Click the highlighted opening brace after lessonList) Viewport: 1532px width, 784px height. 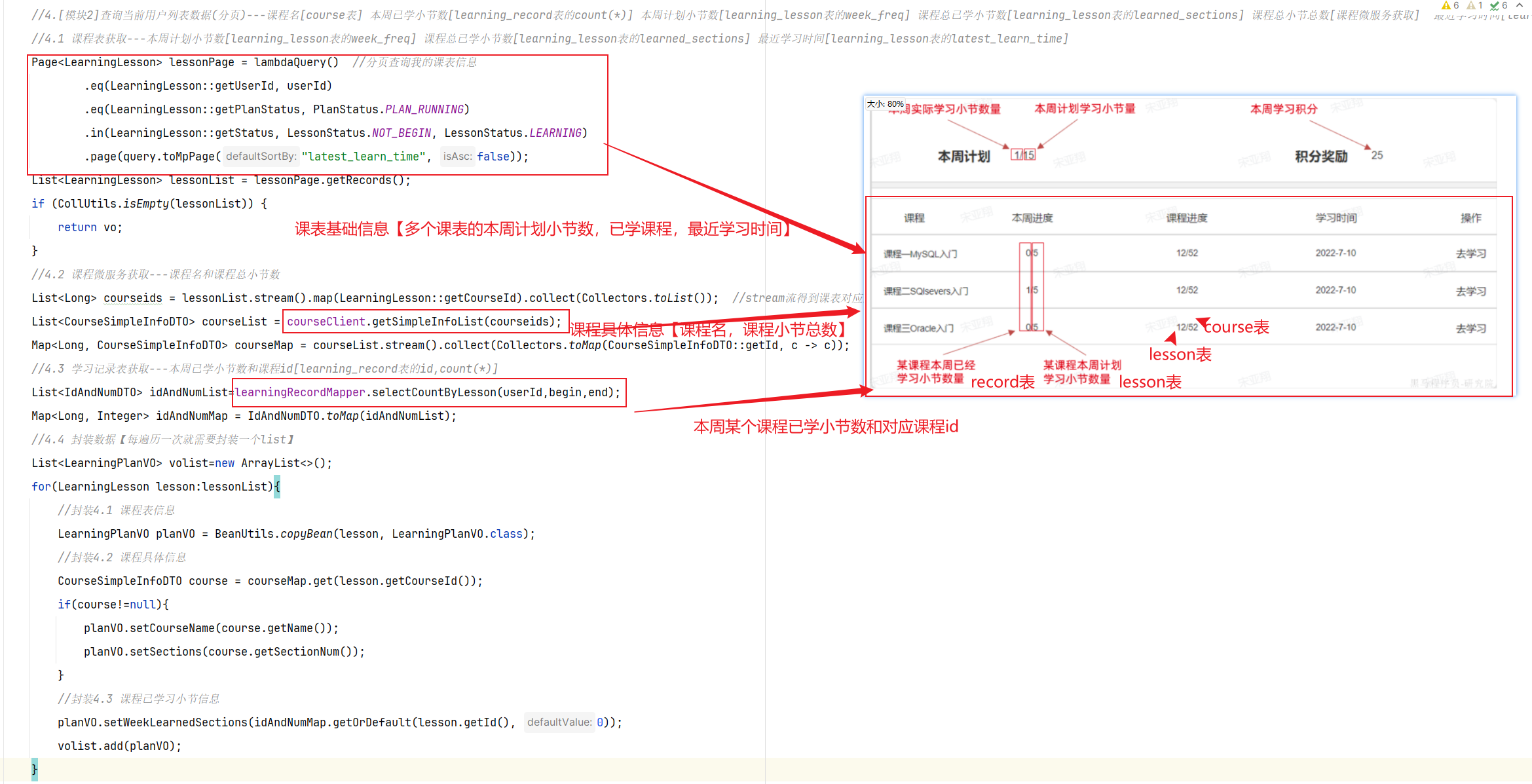(277, 487)
